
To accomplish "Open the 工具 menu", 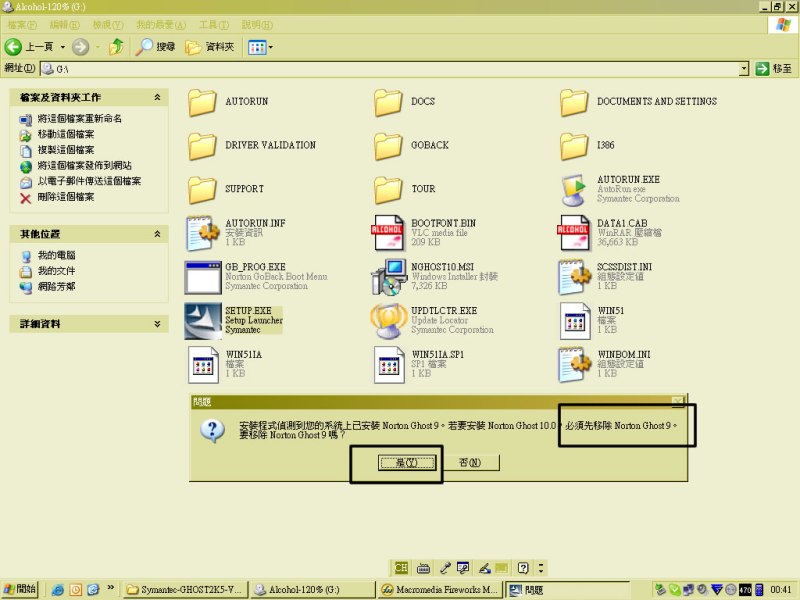I will coord(214,24).
